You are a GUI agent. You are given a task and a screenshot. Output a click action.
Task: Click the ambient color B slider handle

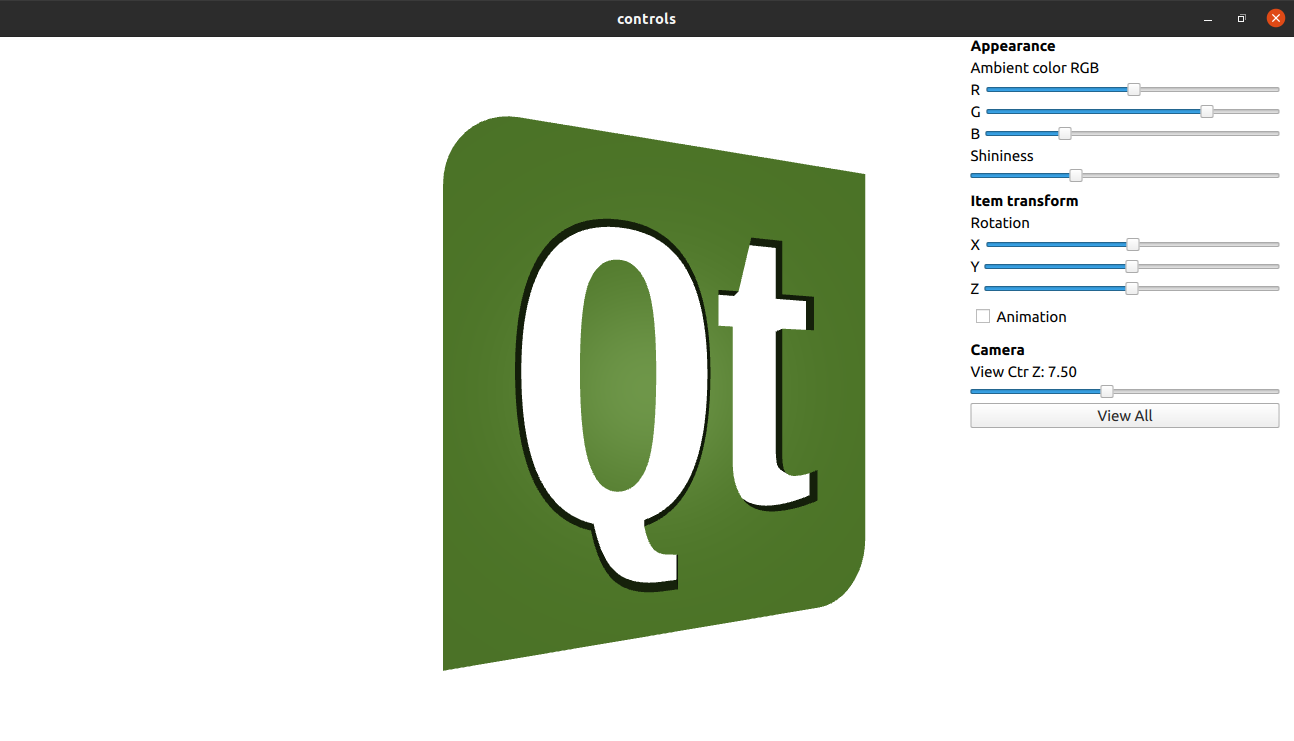tap(1065, 134)
